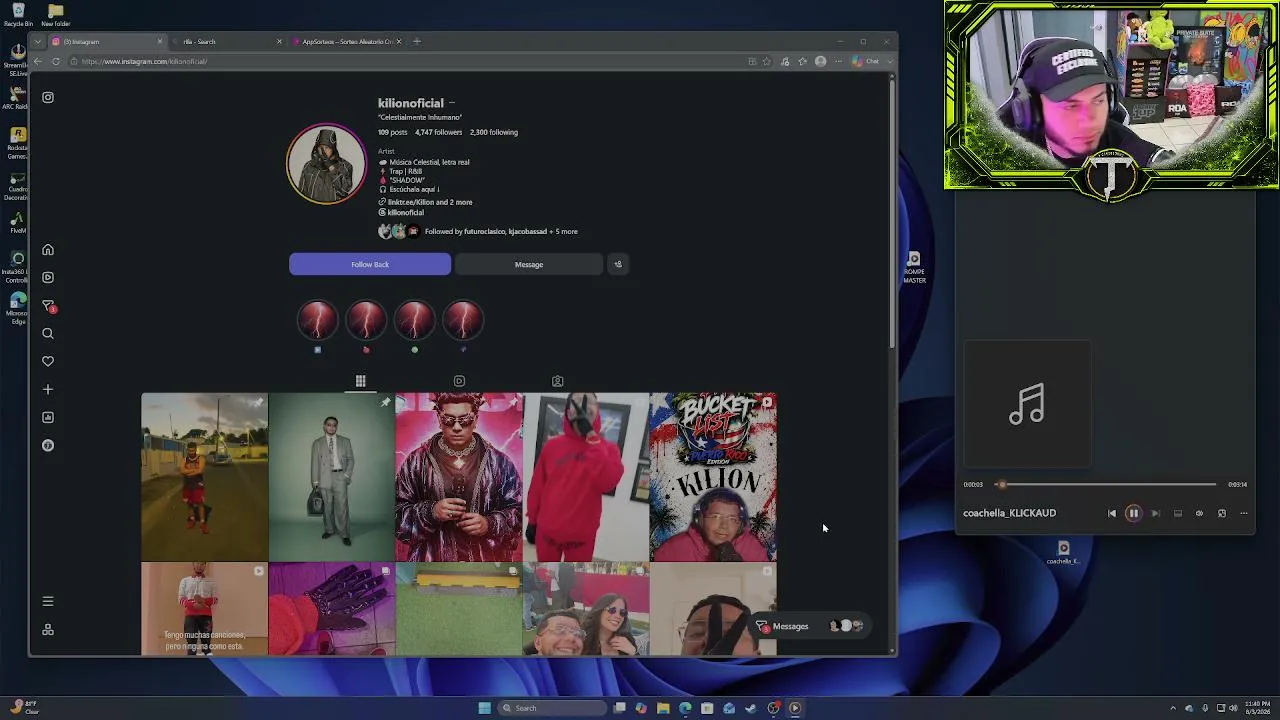Open the dashboard icon in Instagram sidebar
The width and height of the screenshot is (1280, 720).
[48, 418]
